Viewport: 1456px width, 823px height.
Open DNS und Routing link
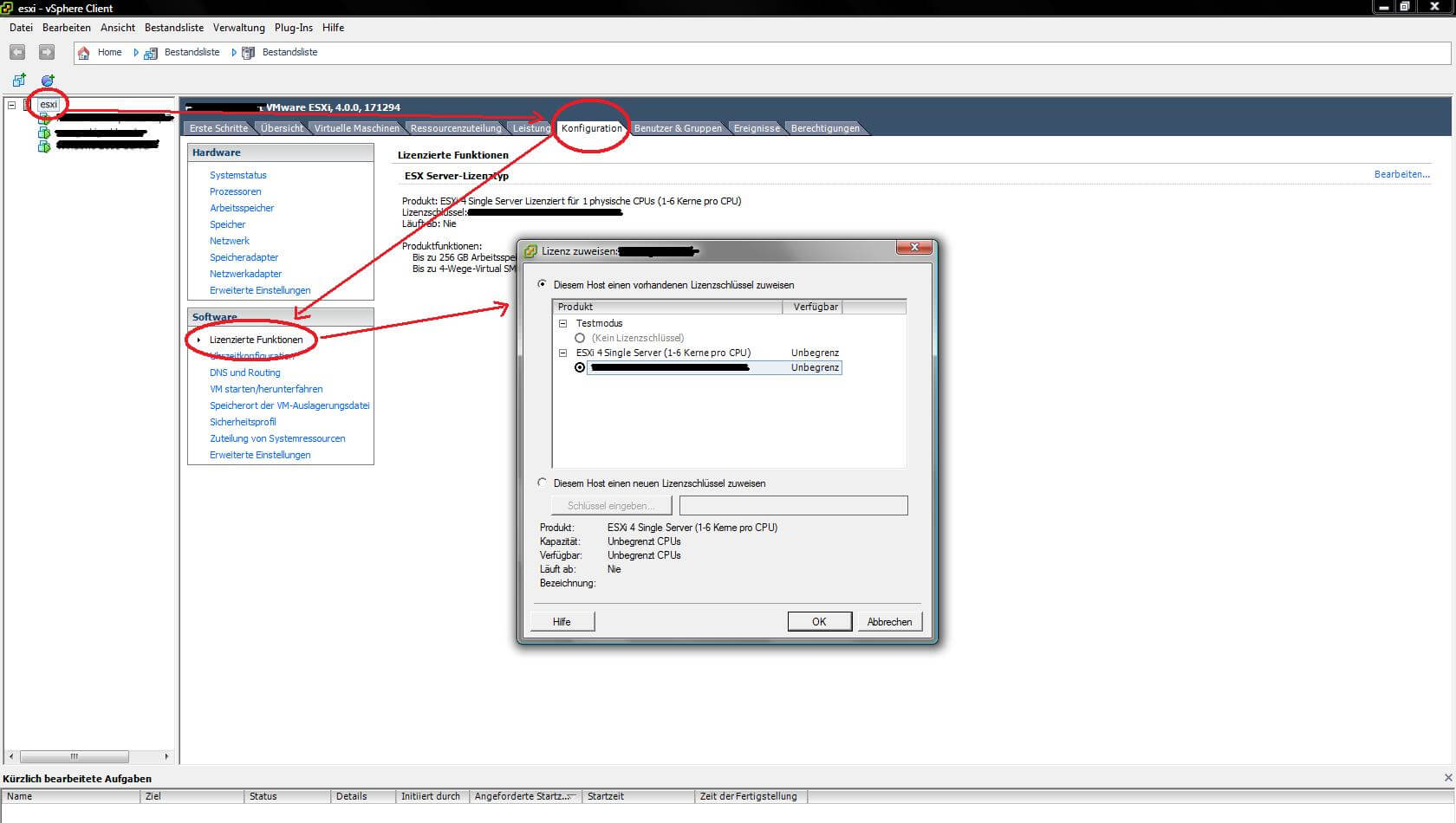(x=244, y=373)
